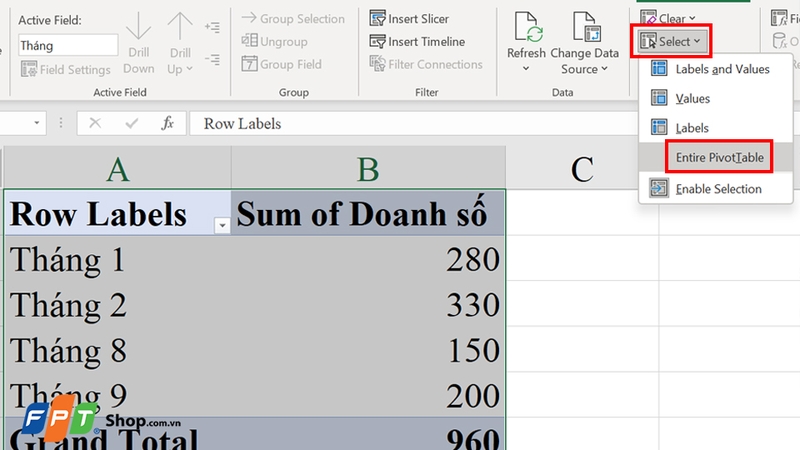This screenshot has width=800, height=450.
Task: Click the Active Field name box
Action: coord(68,45)
